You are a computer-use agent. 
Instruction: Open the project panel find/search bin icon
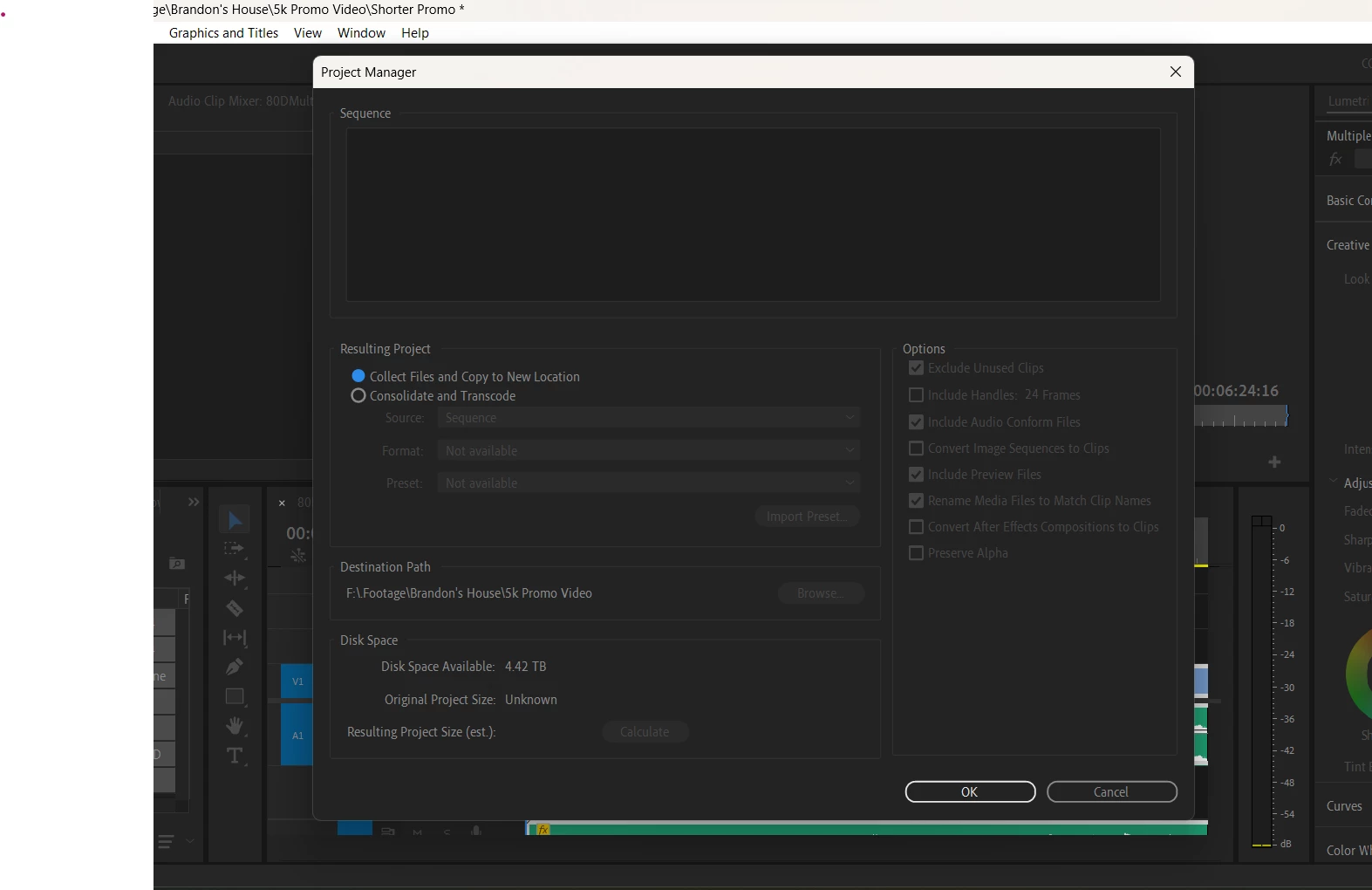(x=176, y=564)
